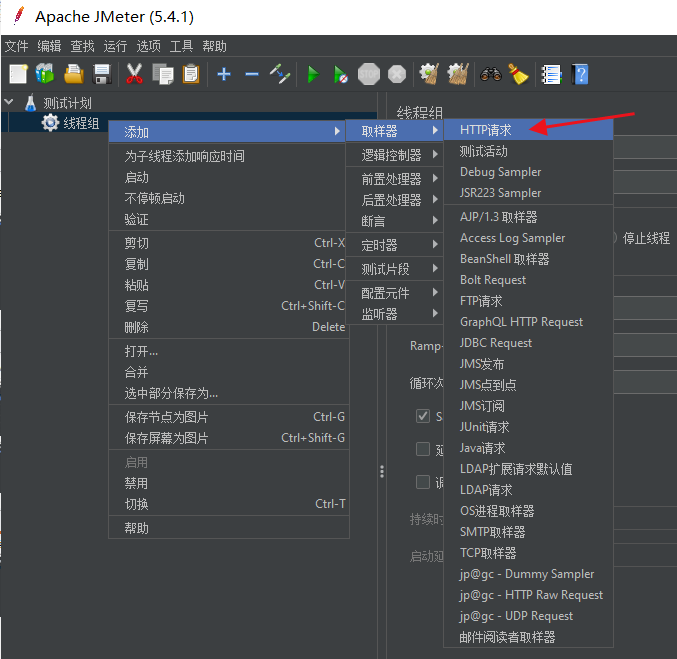Click the Collapse all minus icon
This screenshot has width=677, height=659.
click(252, 74)
